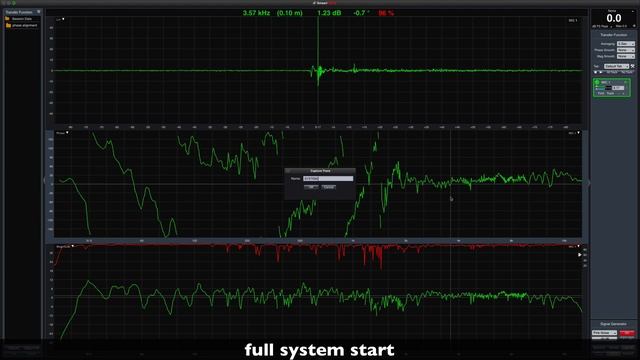Click the MIC 1 delay value field
The width and height of the screenshot is (640, 360).
[618, 88]
